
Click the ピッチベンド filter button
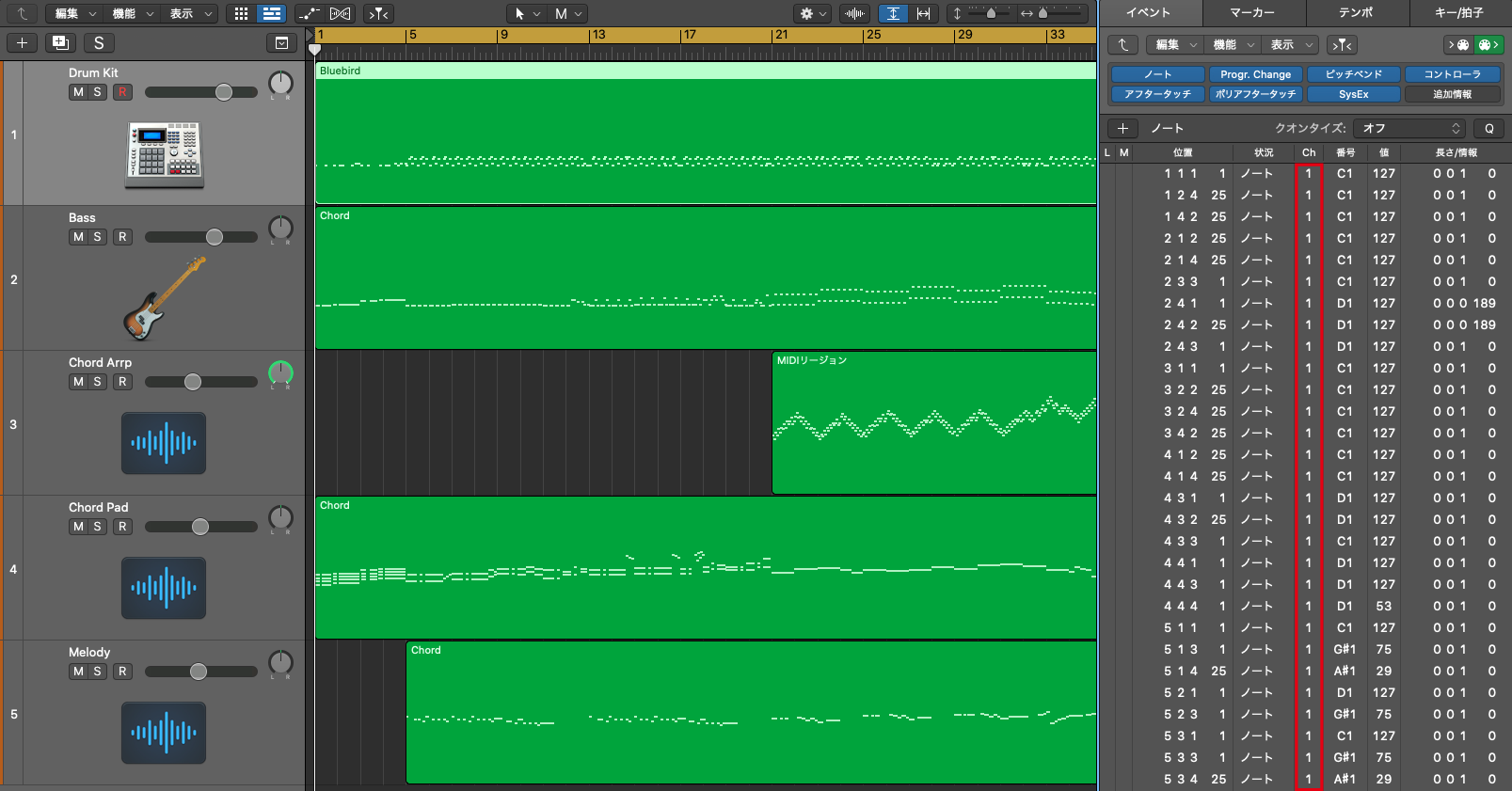point(1354,74)
